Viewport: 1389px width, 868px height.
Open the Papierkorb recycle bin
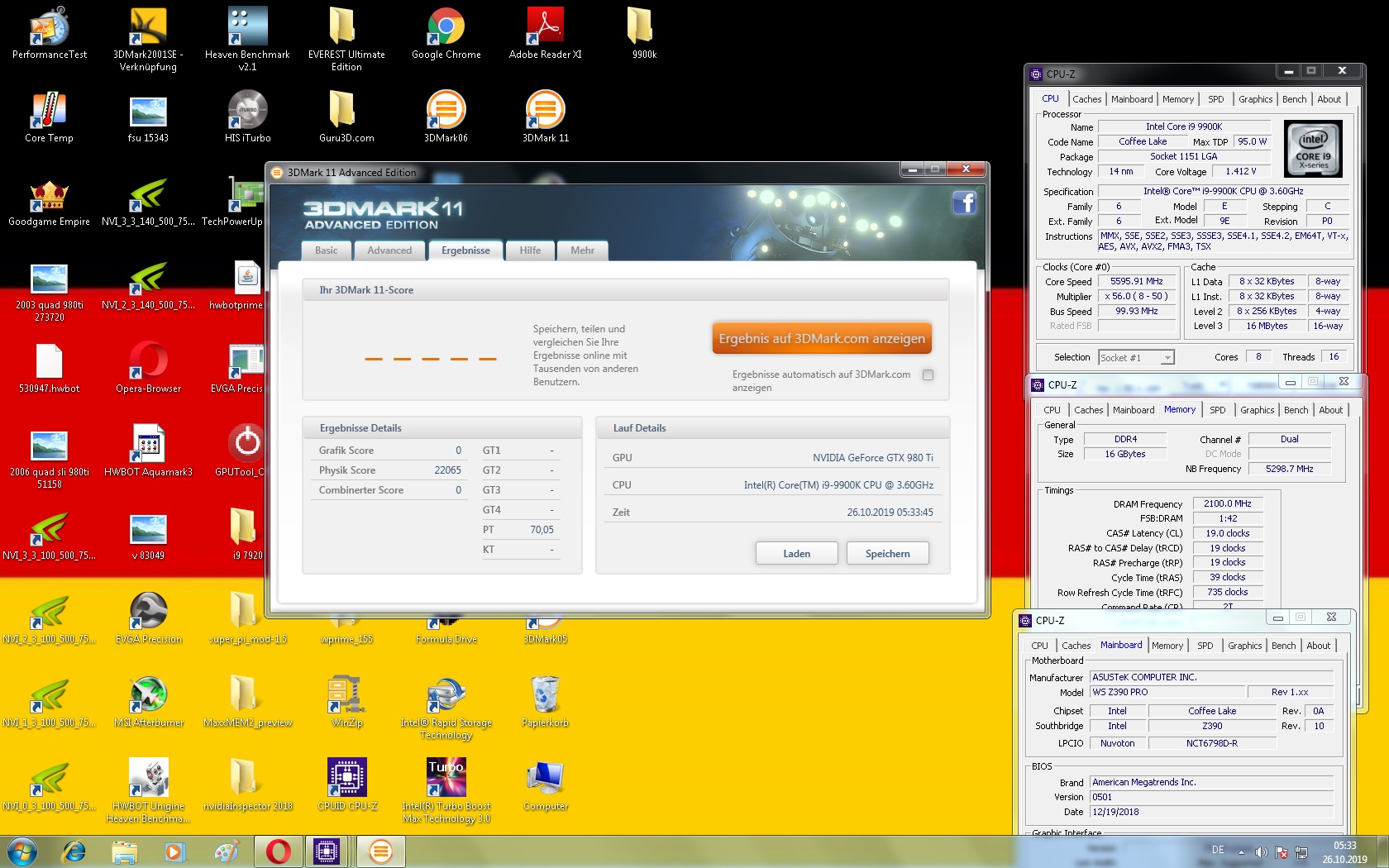pos(546,702)
